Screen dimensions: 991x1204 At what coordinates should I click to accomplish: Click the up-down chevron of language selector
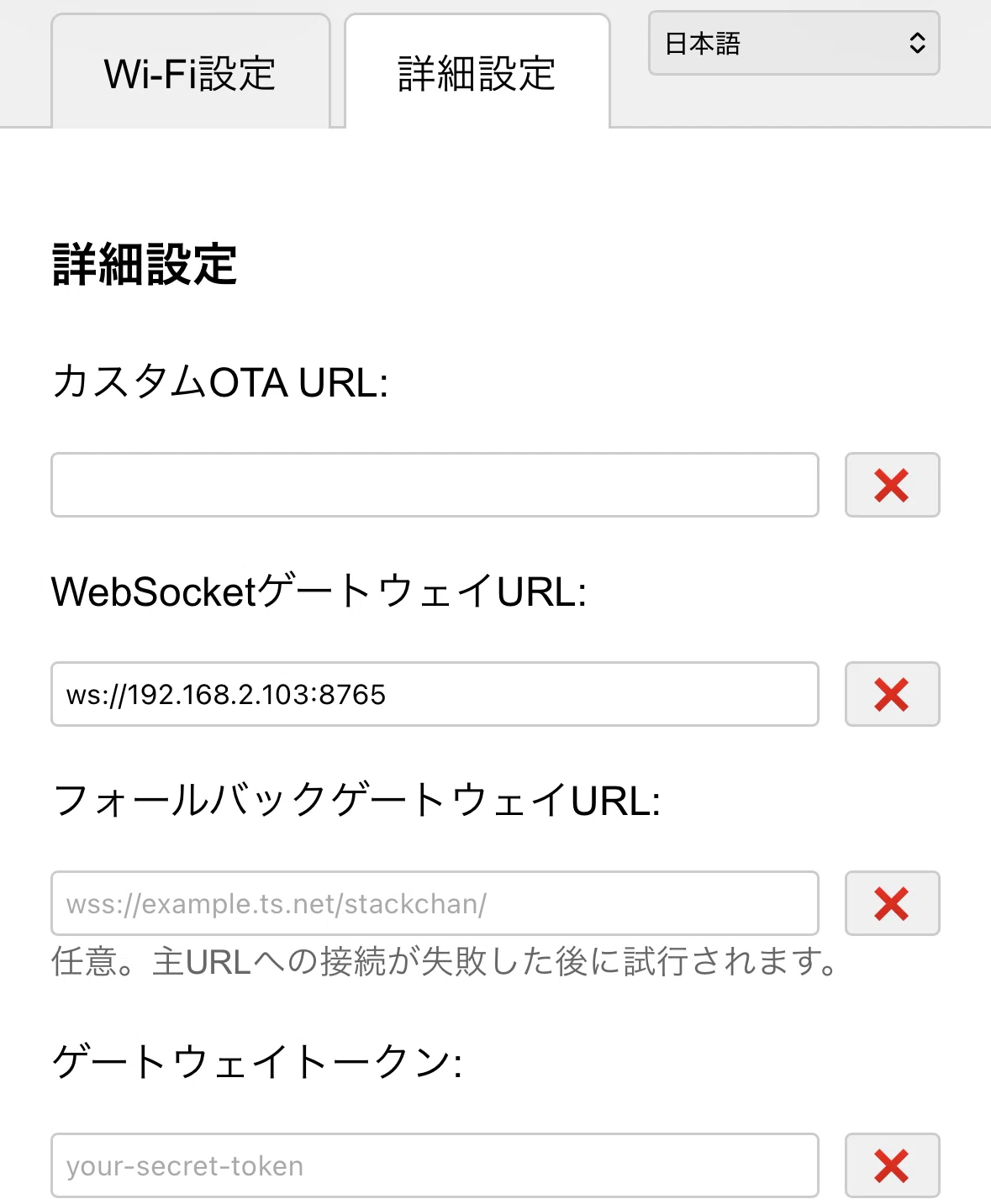point(917,43)
